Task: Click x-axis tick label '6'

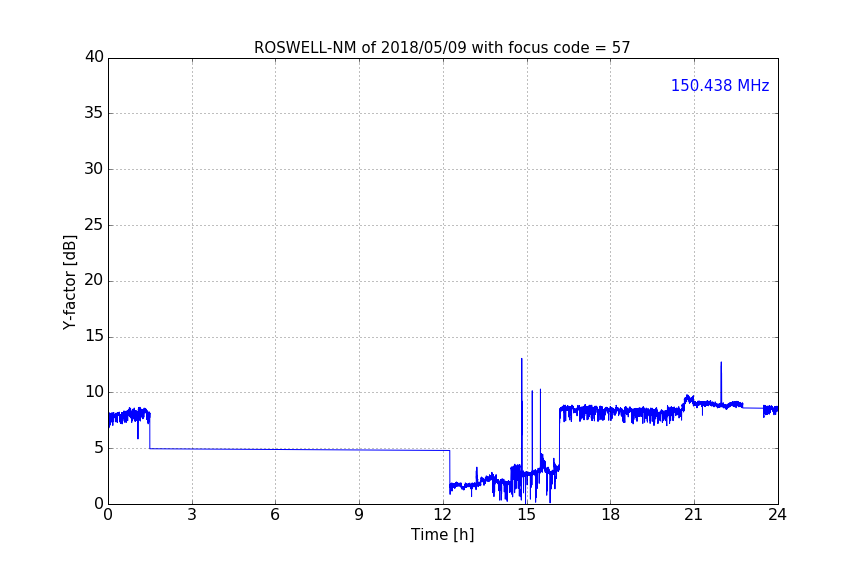Action: point(275,515)
